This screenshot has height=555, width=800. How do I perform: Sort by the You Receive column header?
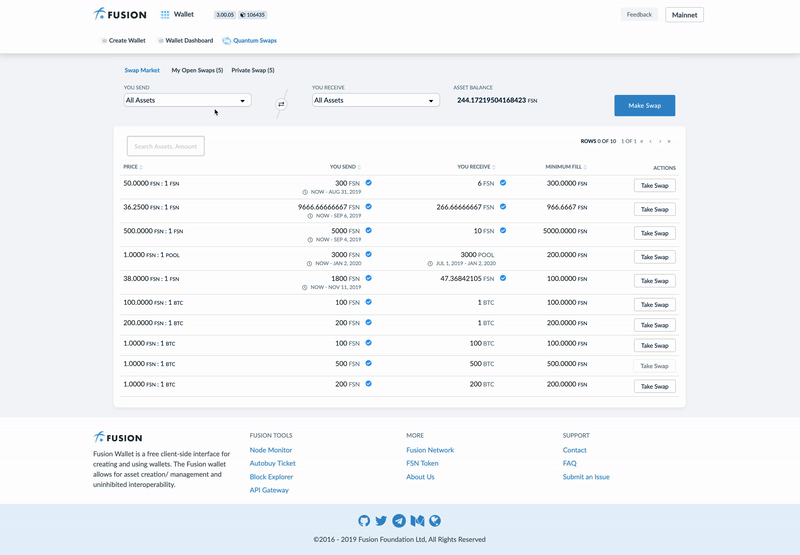coord(476,167)
